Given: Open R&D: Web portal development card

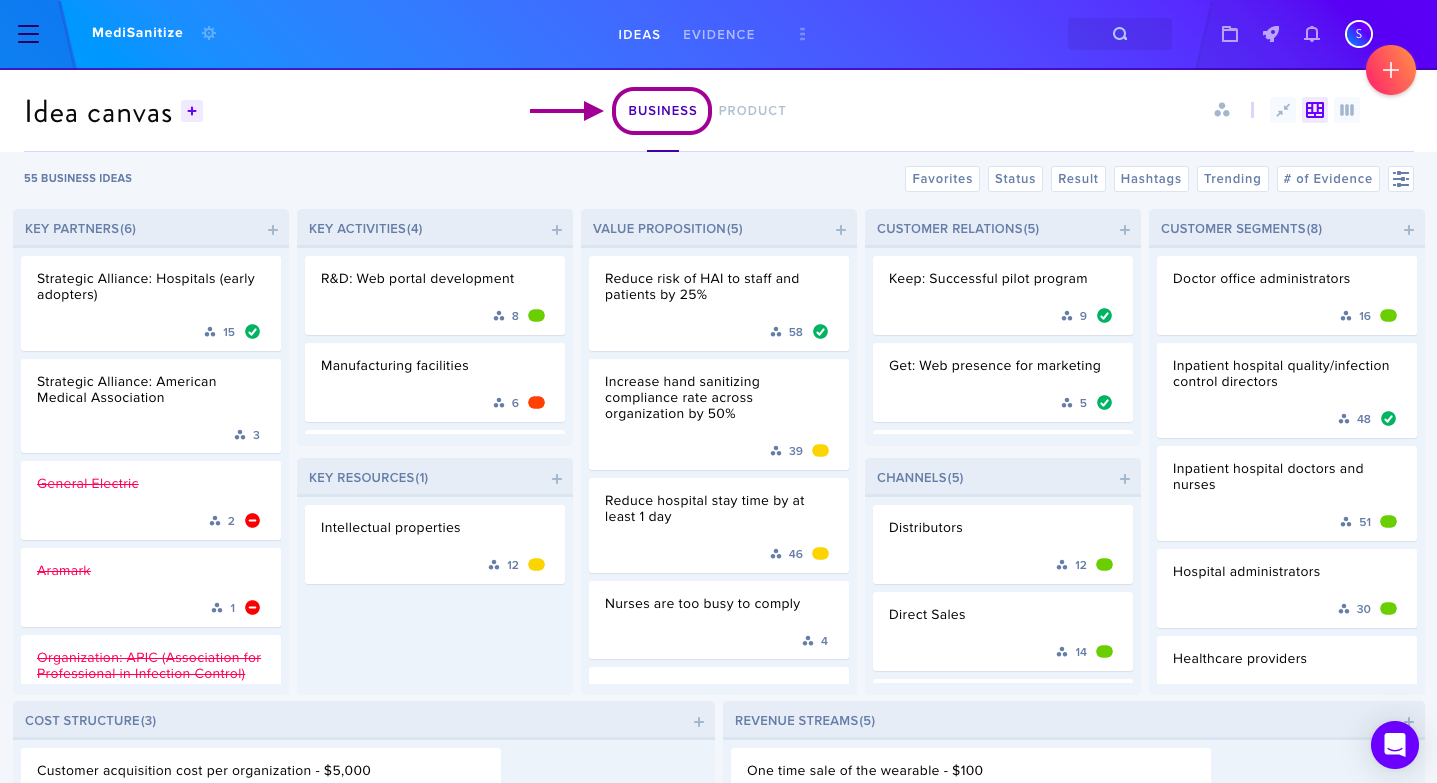Looking at the screenshot, I should pos(435,295).
